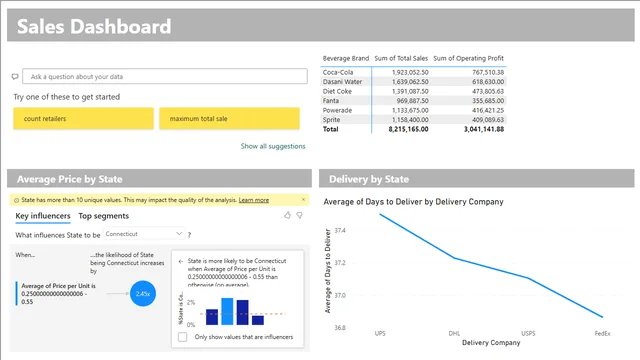
Task: Click the back arrow in influencer detail card
Action: [181, 261]
